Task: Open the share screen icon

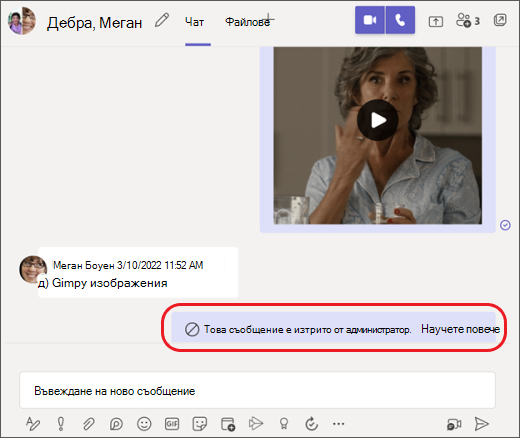Action: point(435,21)
